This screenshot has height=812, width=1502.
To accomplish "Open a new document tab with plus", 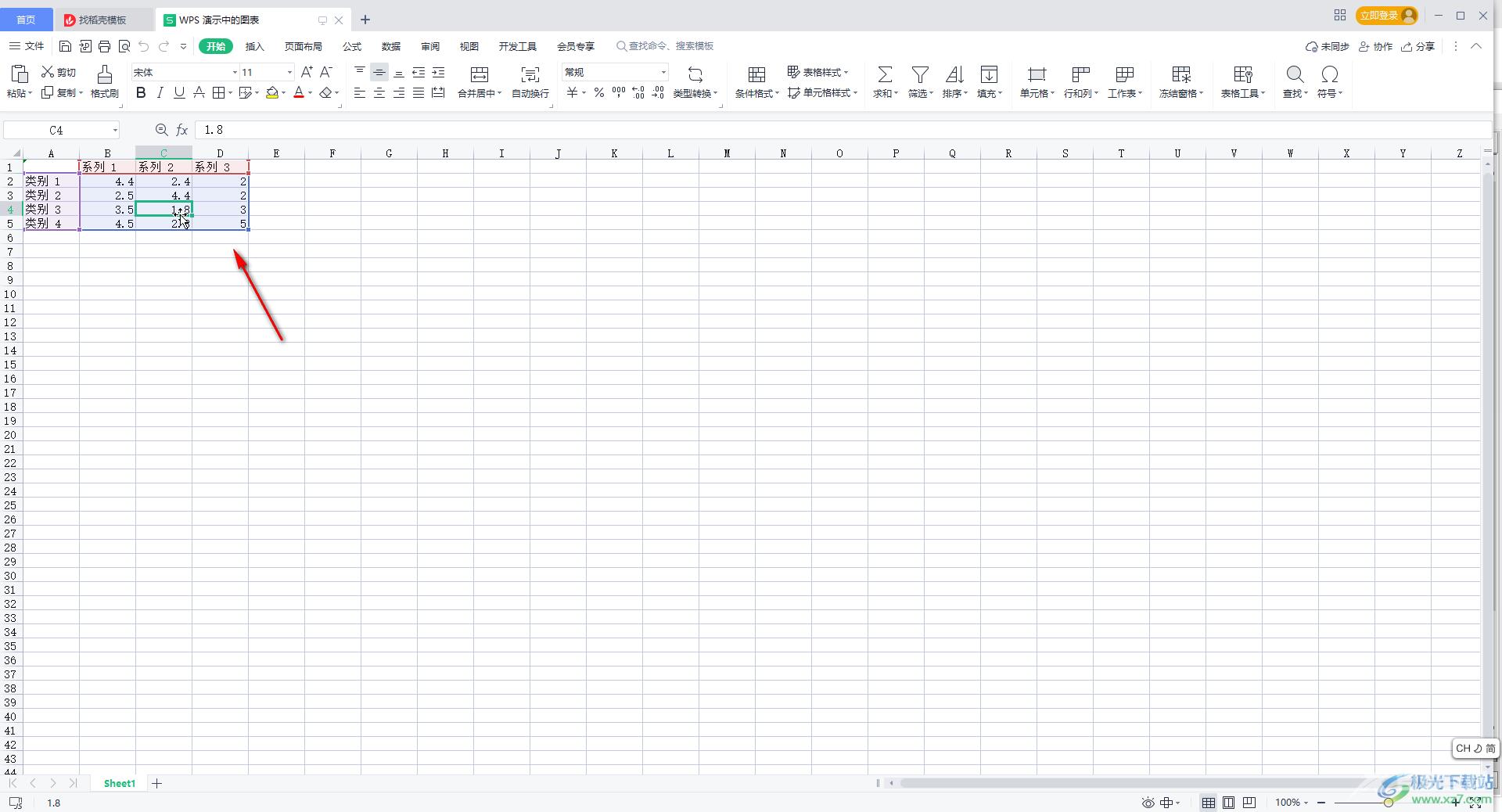I will [365, 20].
